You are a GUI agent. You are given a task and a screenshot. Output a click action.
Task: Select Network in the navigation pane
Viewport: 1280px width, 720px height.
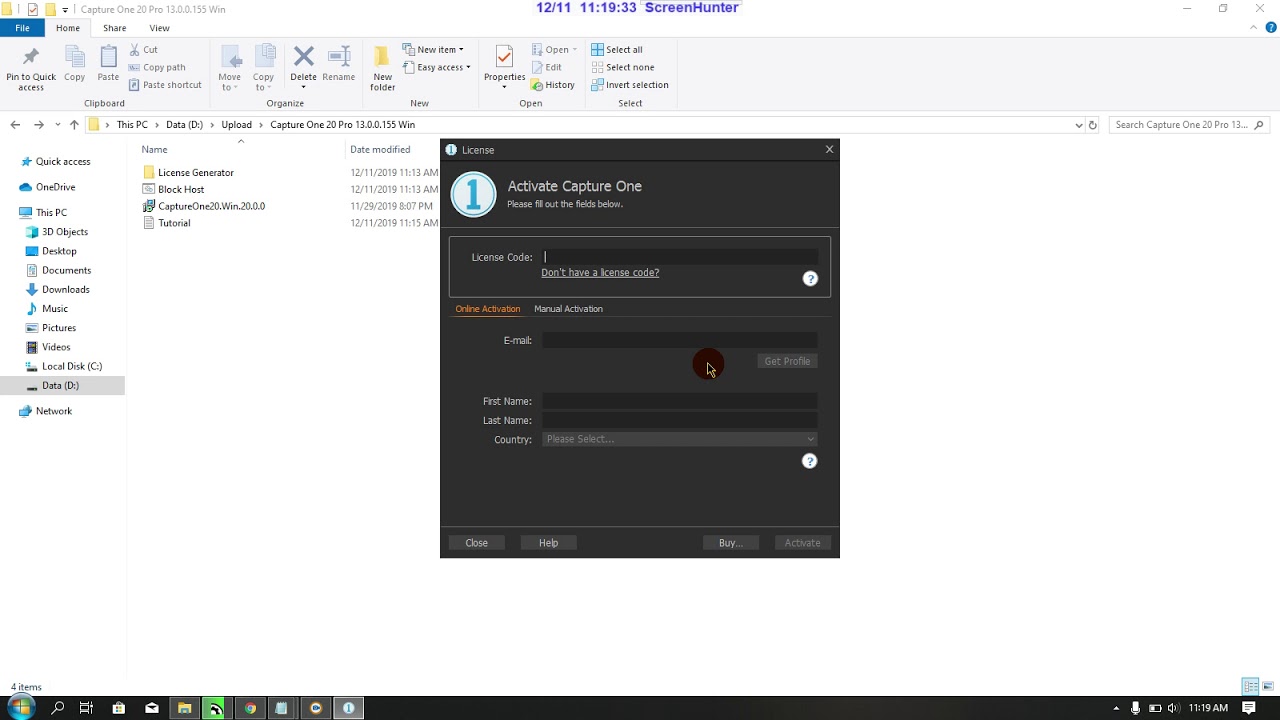click(54, 411)
